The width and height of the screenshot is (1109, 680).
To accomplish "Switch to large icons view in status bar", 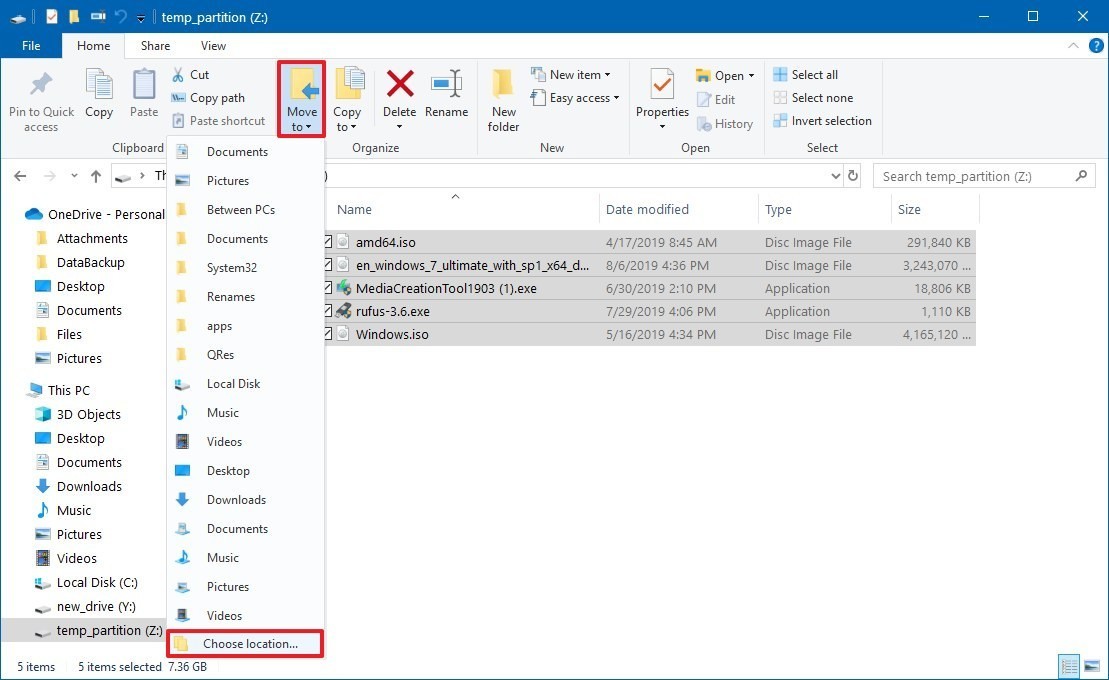I will pos(1092,666).
